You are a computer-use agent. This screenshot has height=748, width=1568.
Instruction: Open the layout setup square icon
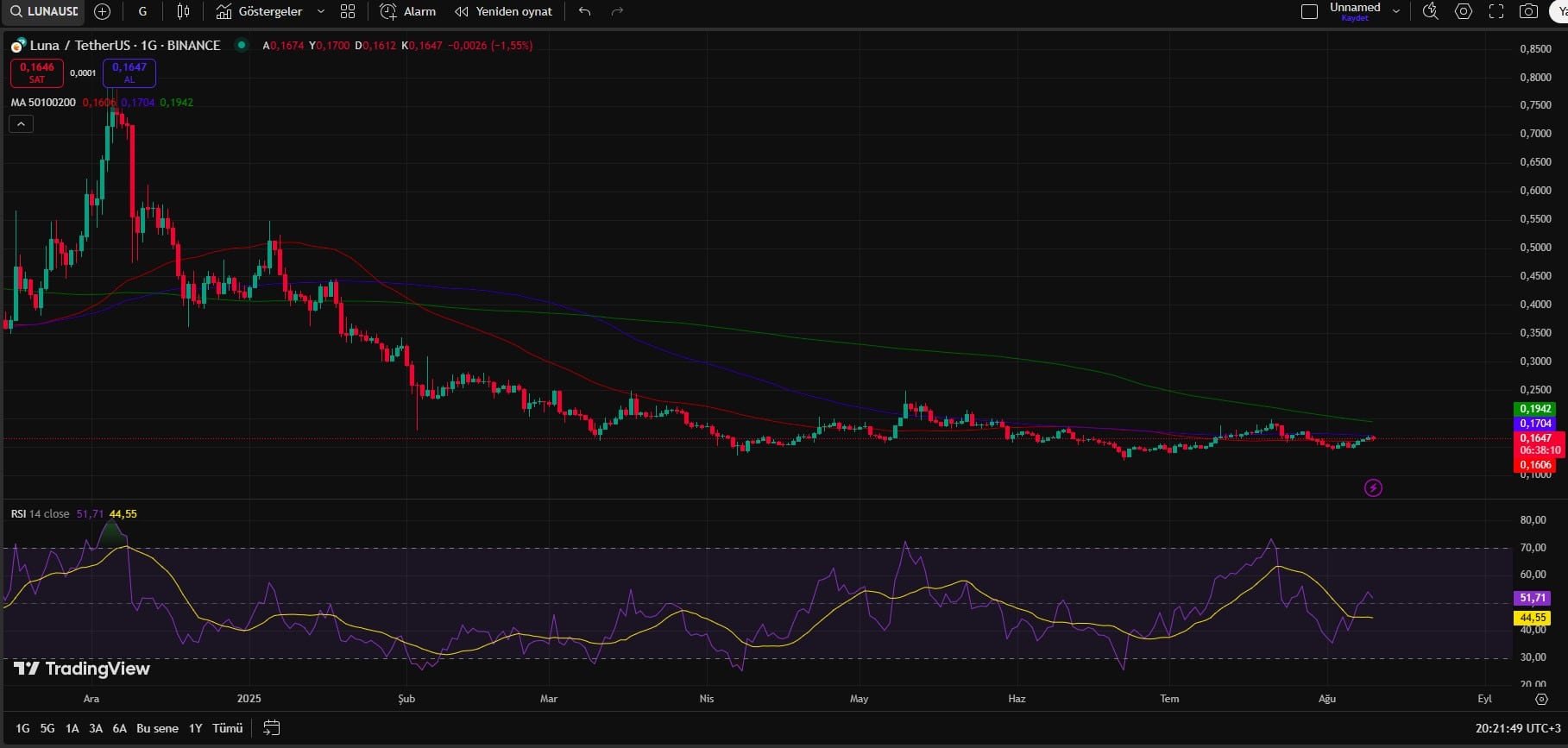(1309, 11)
